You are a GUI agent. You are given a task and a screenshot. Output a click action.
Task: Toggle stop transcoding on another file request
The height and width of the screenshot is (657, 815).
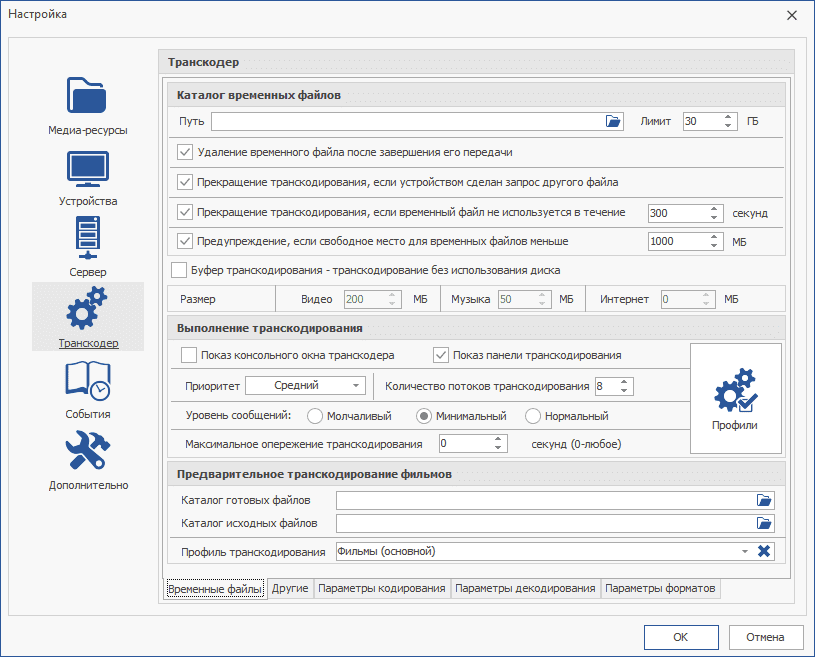(x=185, y=182)
